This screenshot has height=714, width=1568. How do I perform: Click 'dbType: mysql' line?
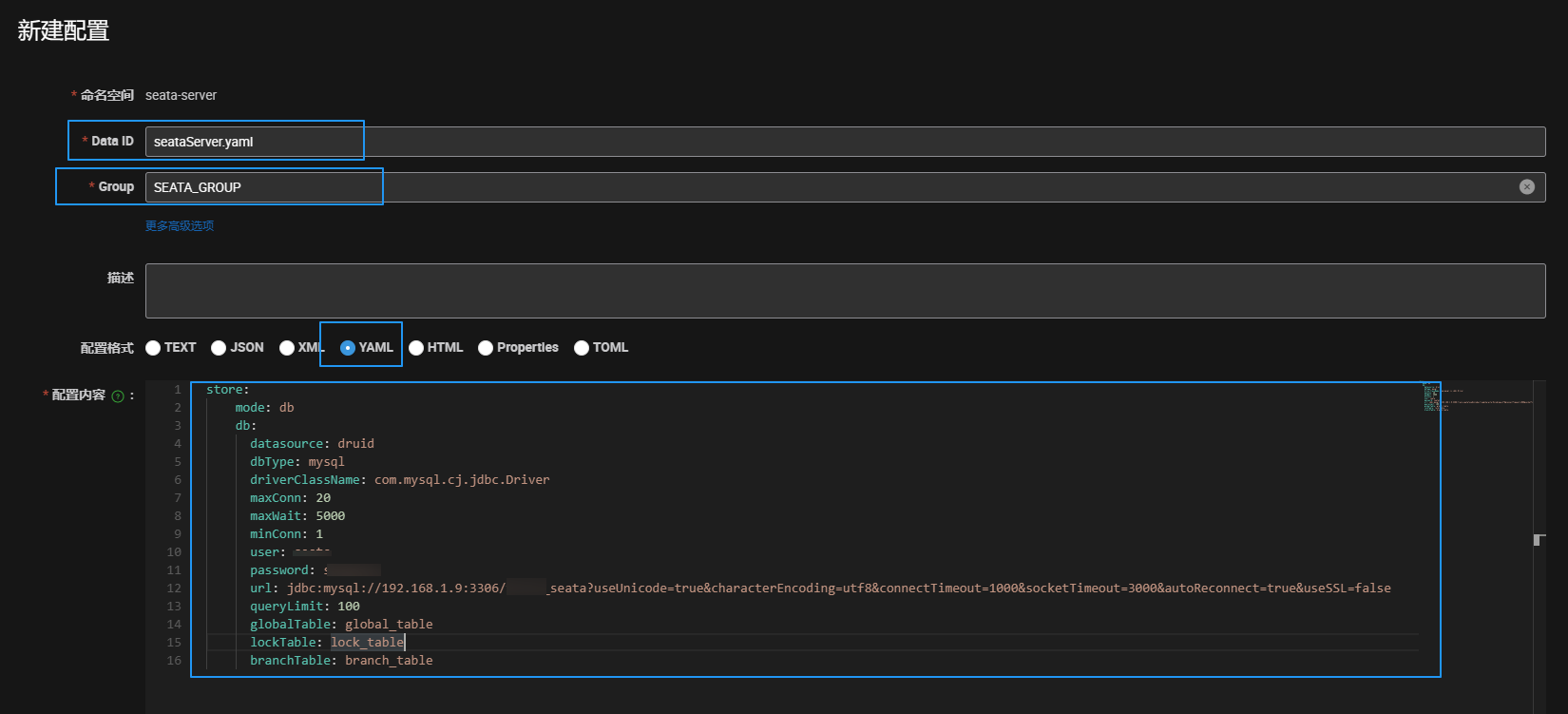pyautogui.click(x=297, y=462)
